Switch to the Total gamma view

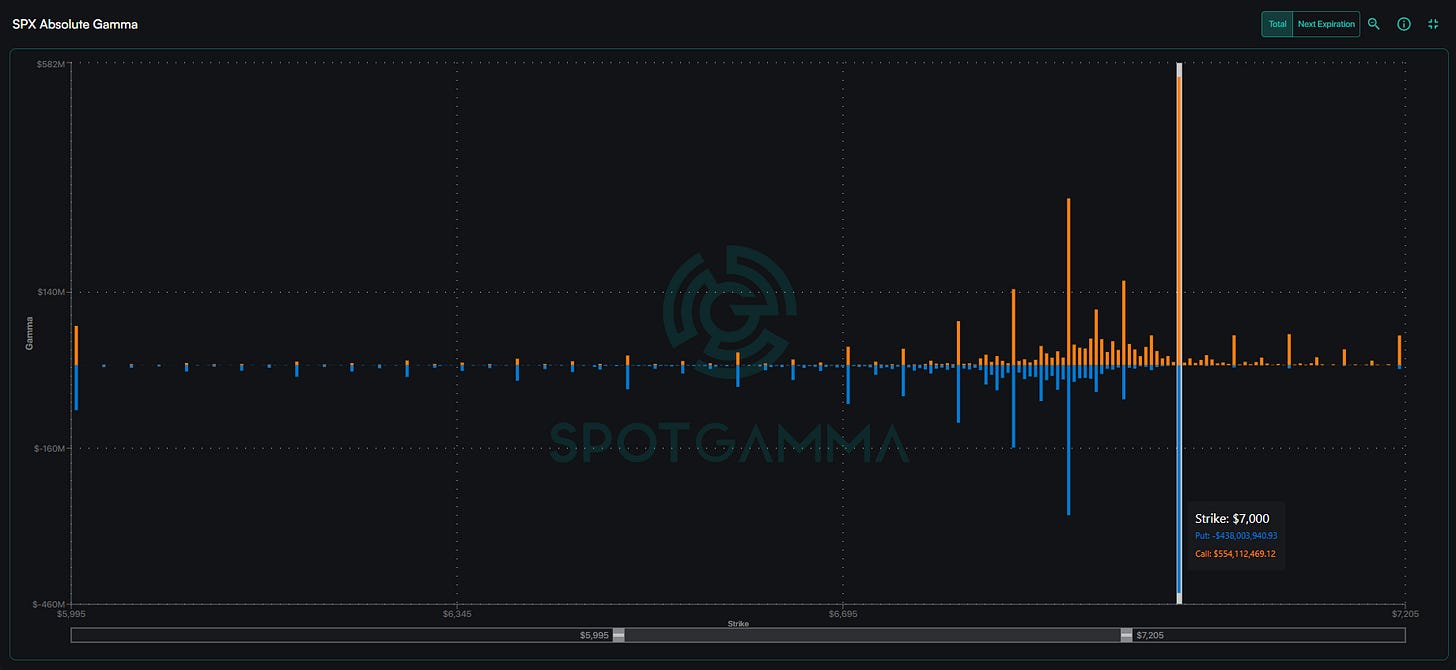tap(1277, 24)
